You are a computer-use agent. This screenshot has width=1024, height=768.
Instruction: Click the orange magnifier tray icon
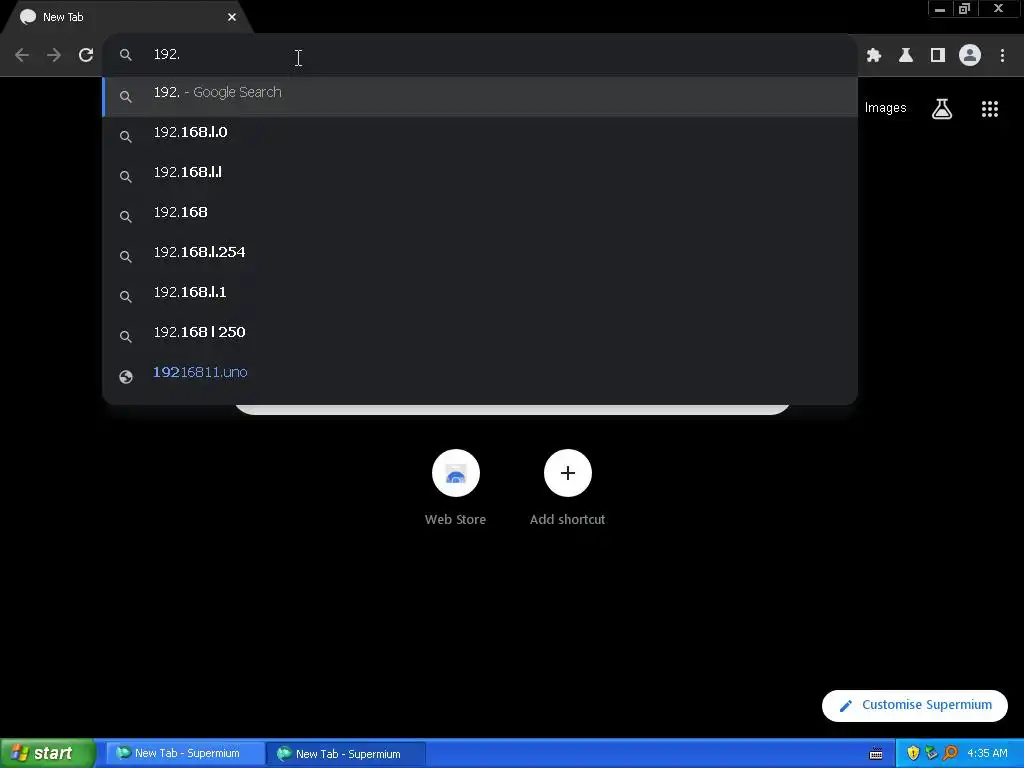tap(950, 754)
